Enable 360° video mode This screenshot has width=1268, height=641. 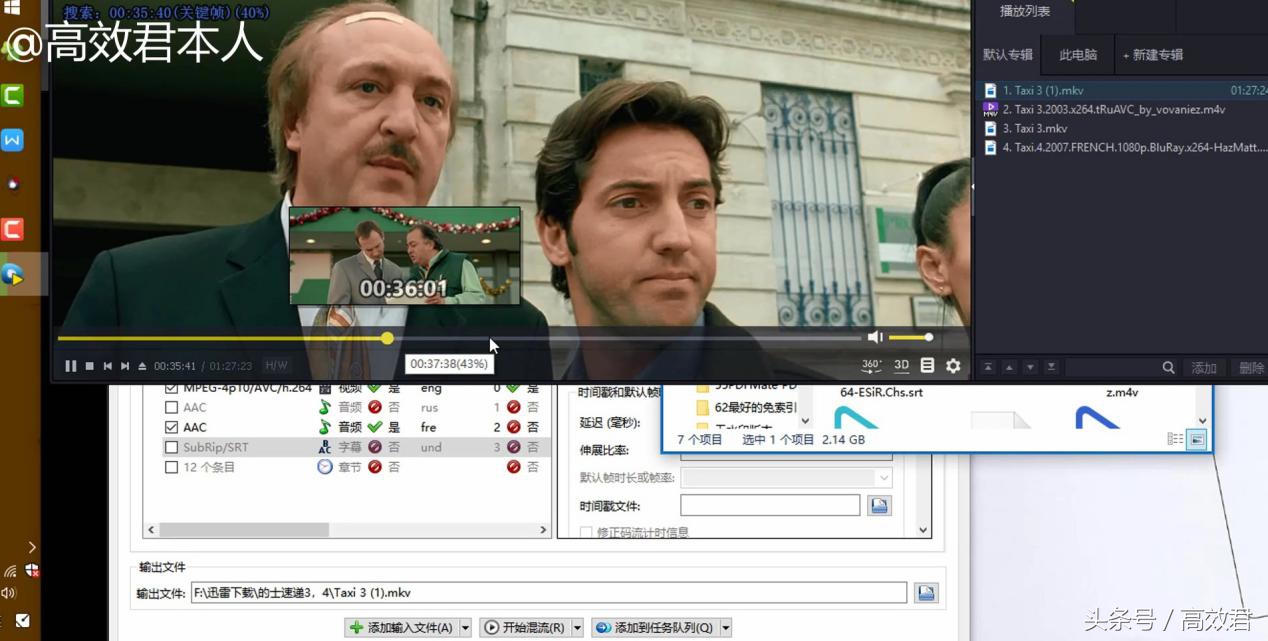point(871,366)
